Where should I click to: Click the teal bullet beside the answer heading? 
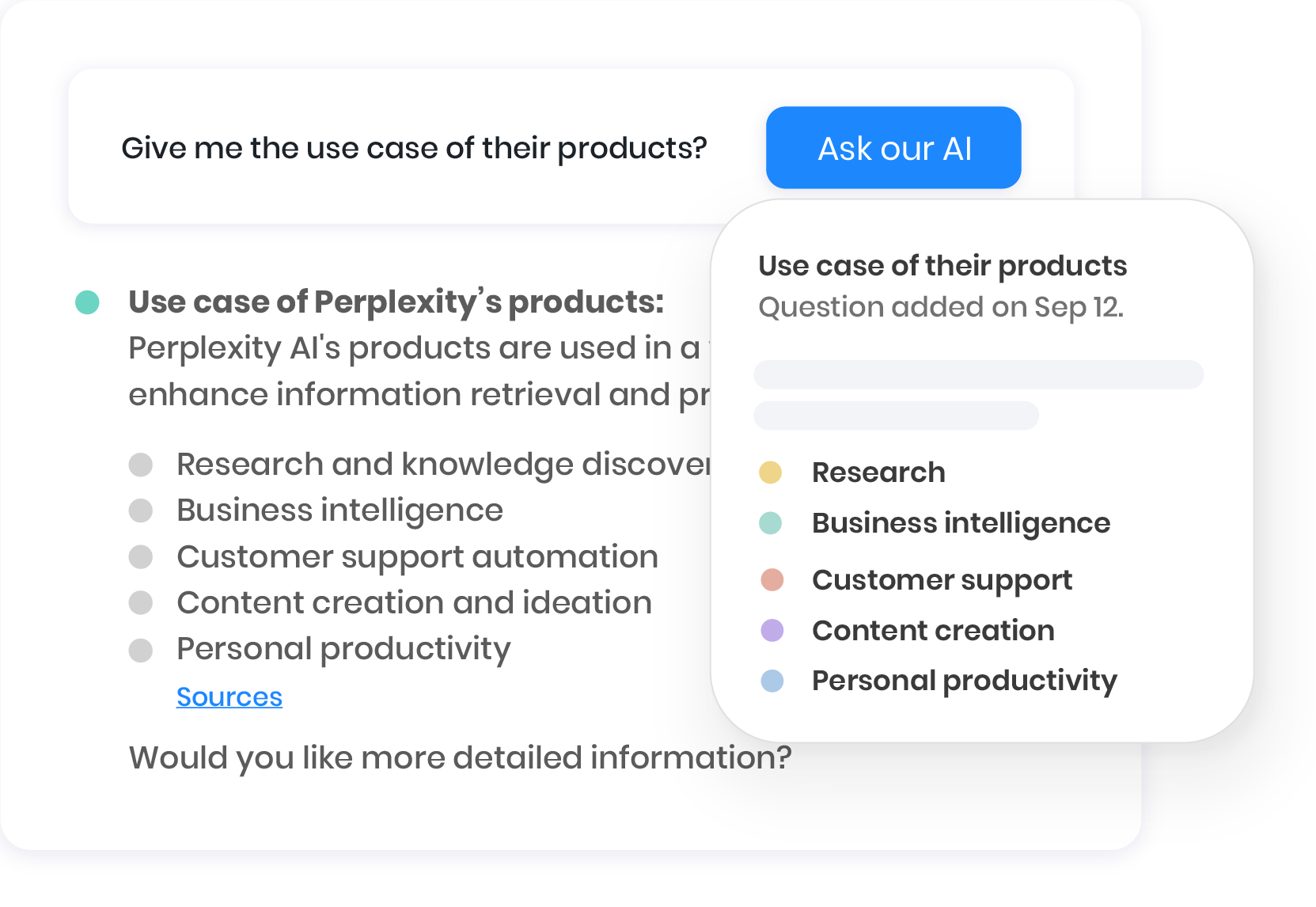tap(87, 302)
